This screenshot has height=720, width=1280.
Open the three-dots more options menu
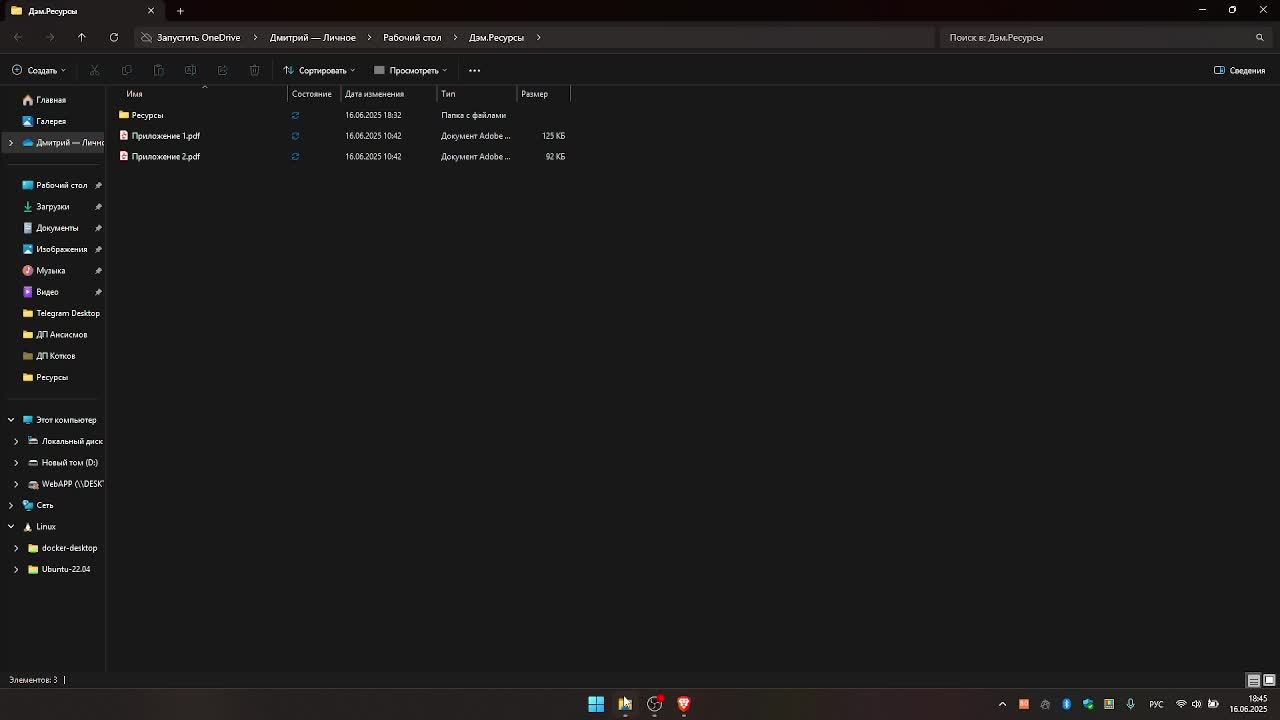point(475,70)
